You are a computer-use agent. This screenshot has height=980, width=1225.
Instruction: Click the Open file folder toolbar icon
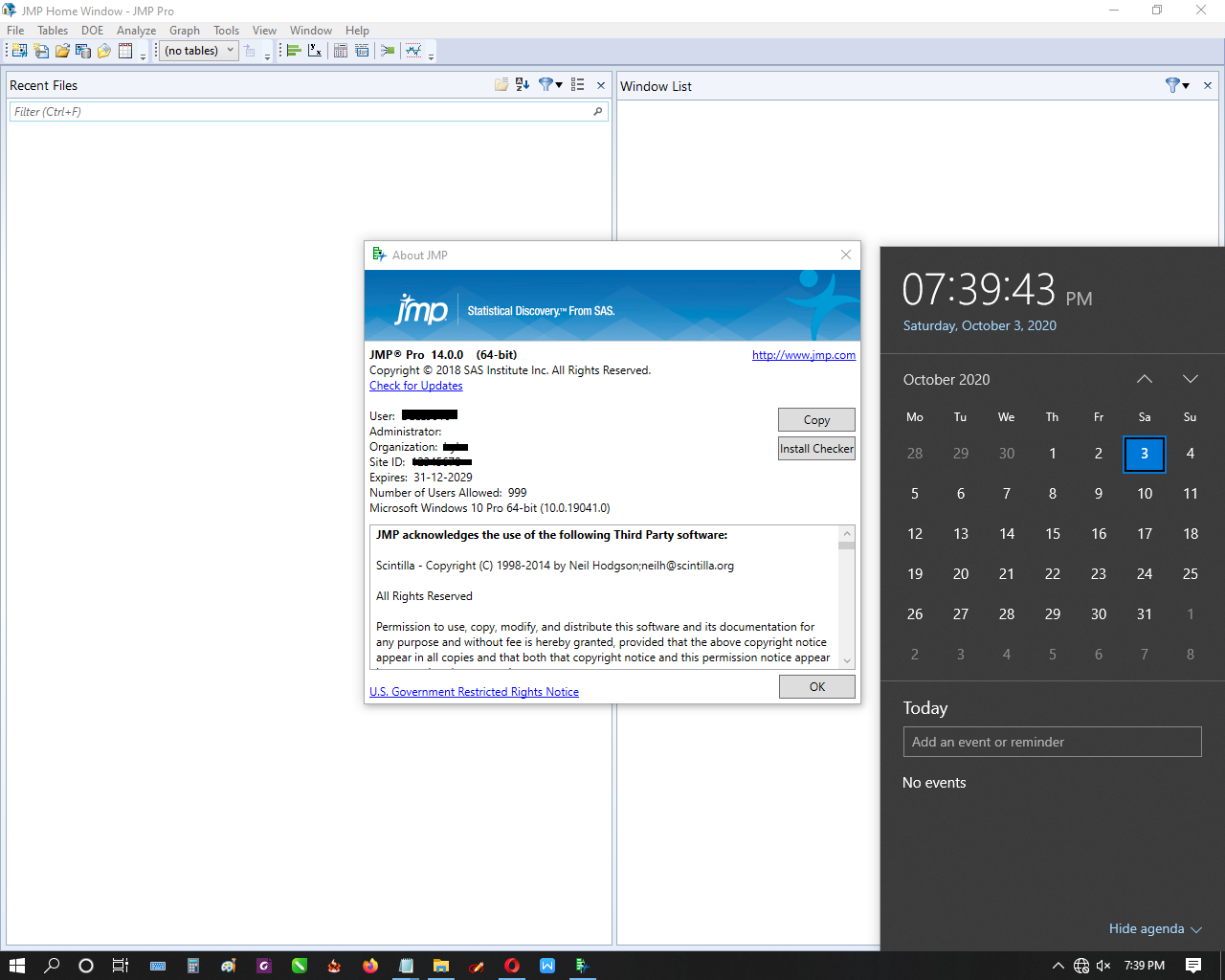tap(62, 51)
